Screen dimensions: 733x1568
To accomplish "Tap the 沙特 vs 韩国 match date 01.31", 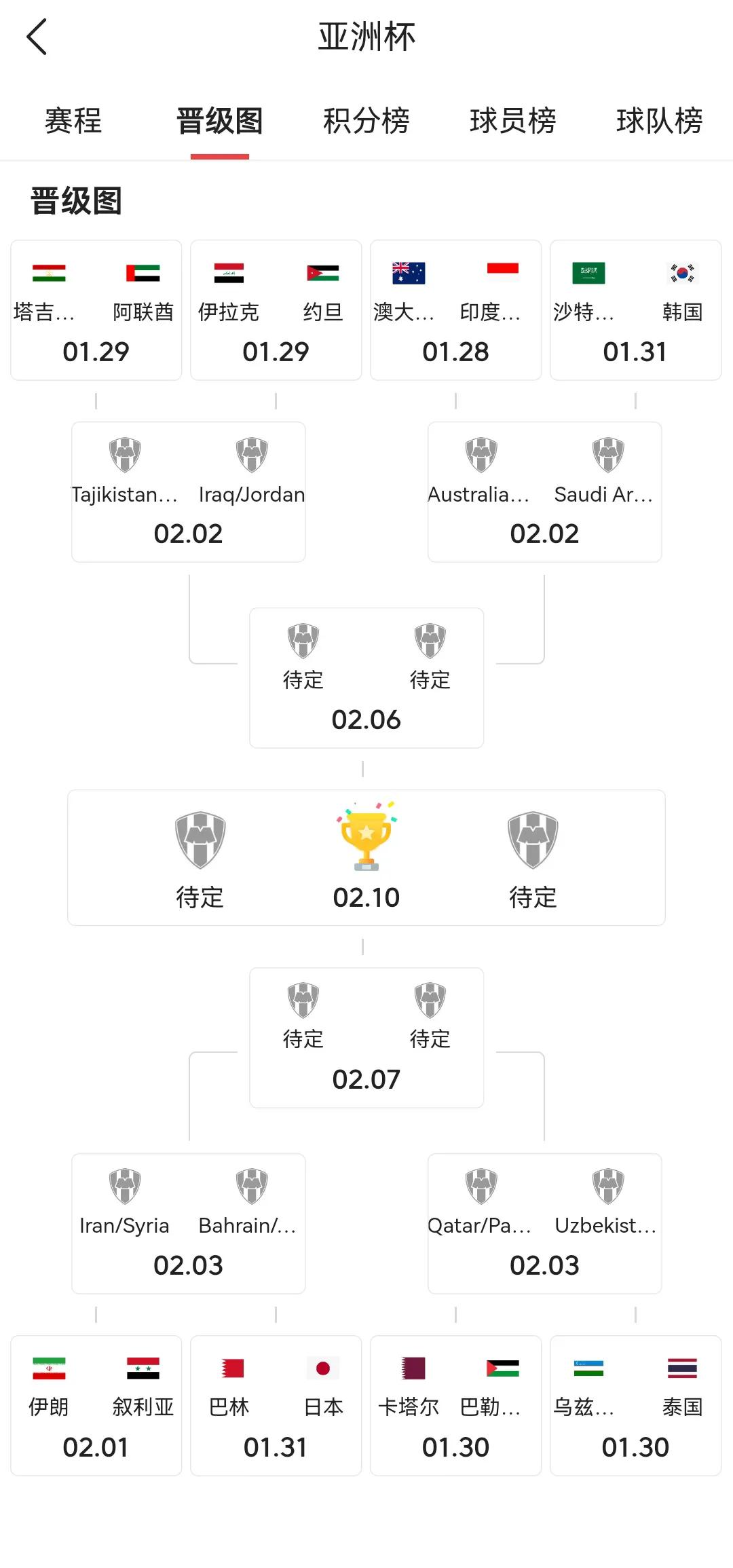I will pos(635,352).
